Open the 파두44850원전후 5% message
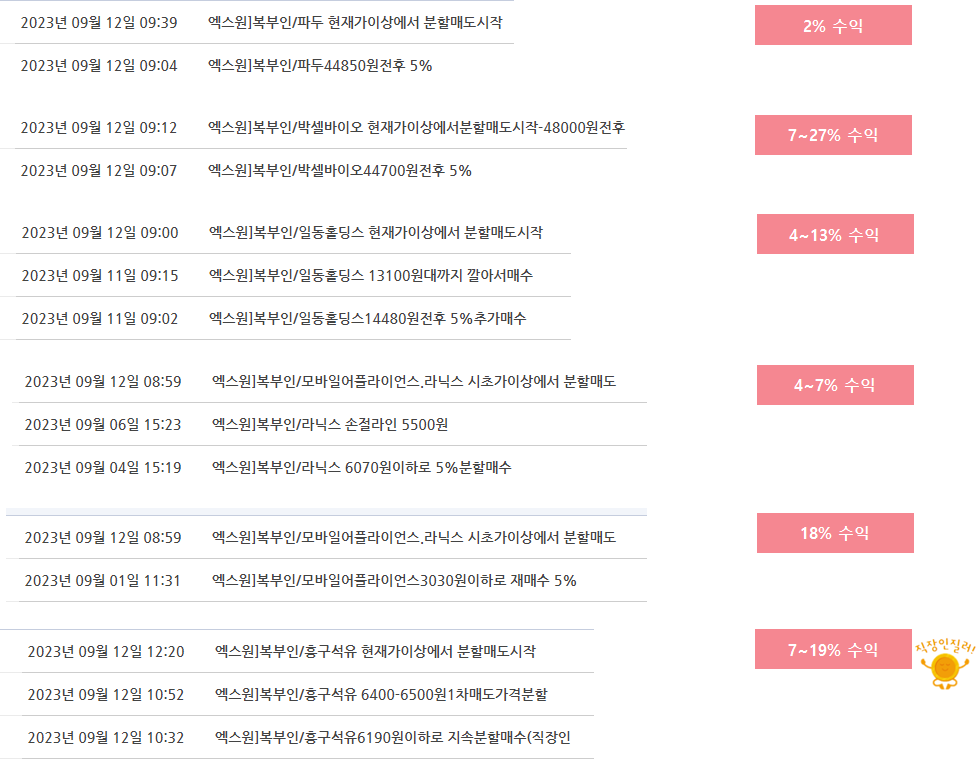The height and width of the screenshot is (761, 978). point(320,65)
